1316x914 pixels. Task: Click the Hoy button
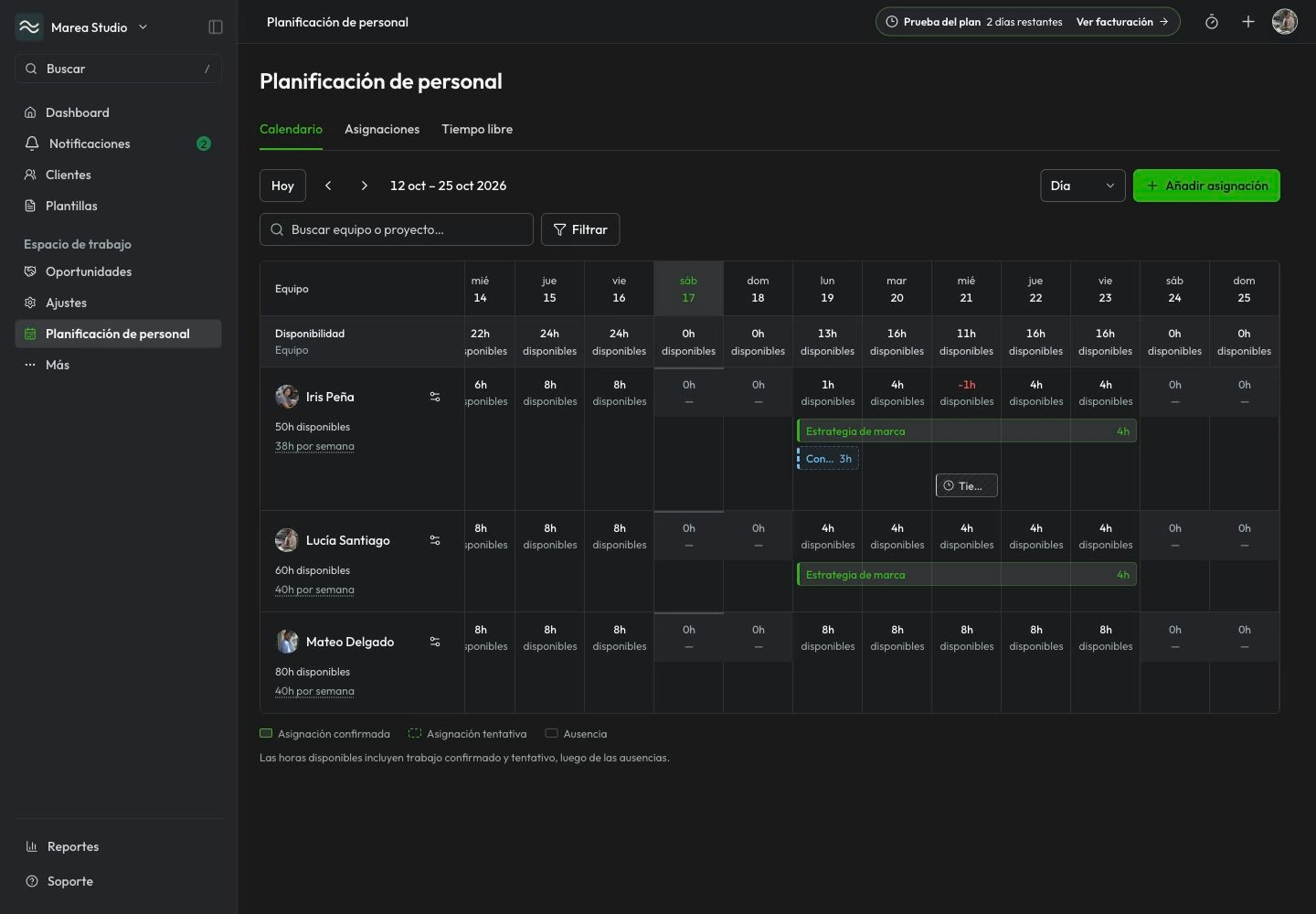[282, 186]
